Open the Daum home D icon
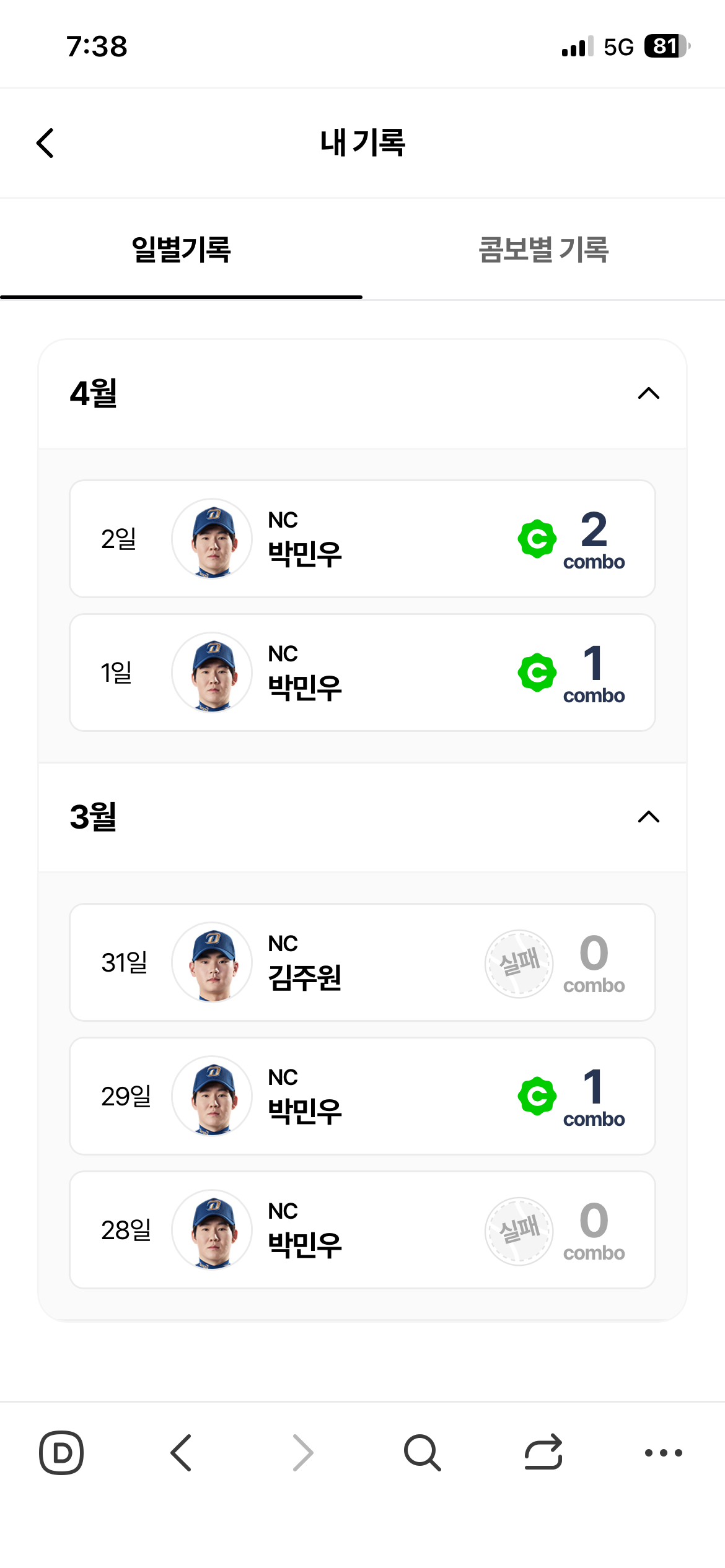This screenshot has height=1568, width=725. 61,1452
